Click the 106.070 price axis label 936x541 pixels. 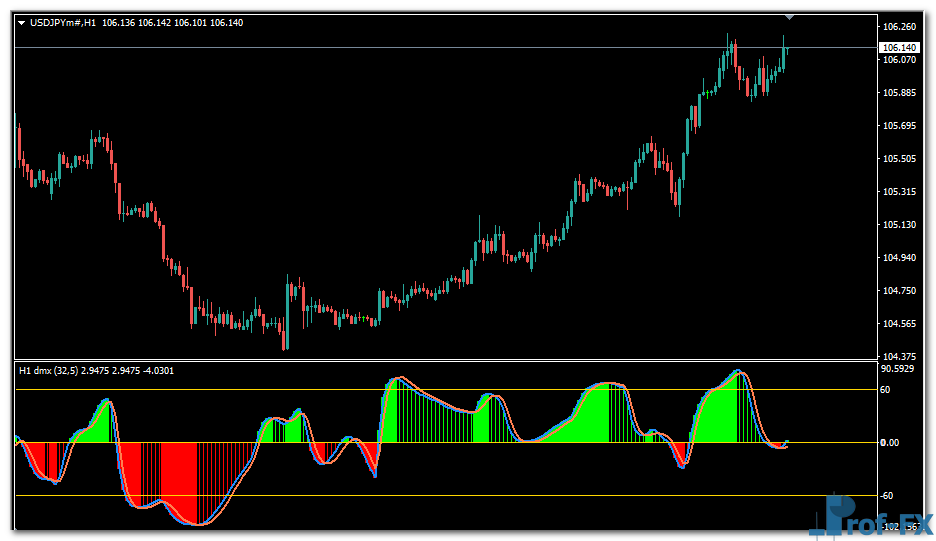(x=899, y=60)
